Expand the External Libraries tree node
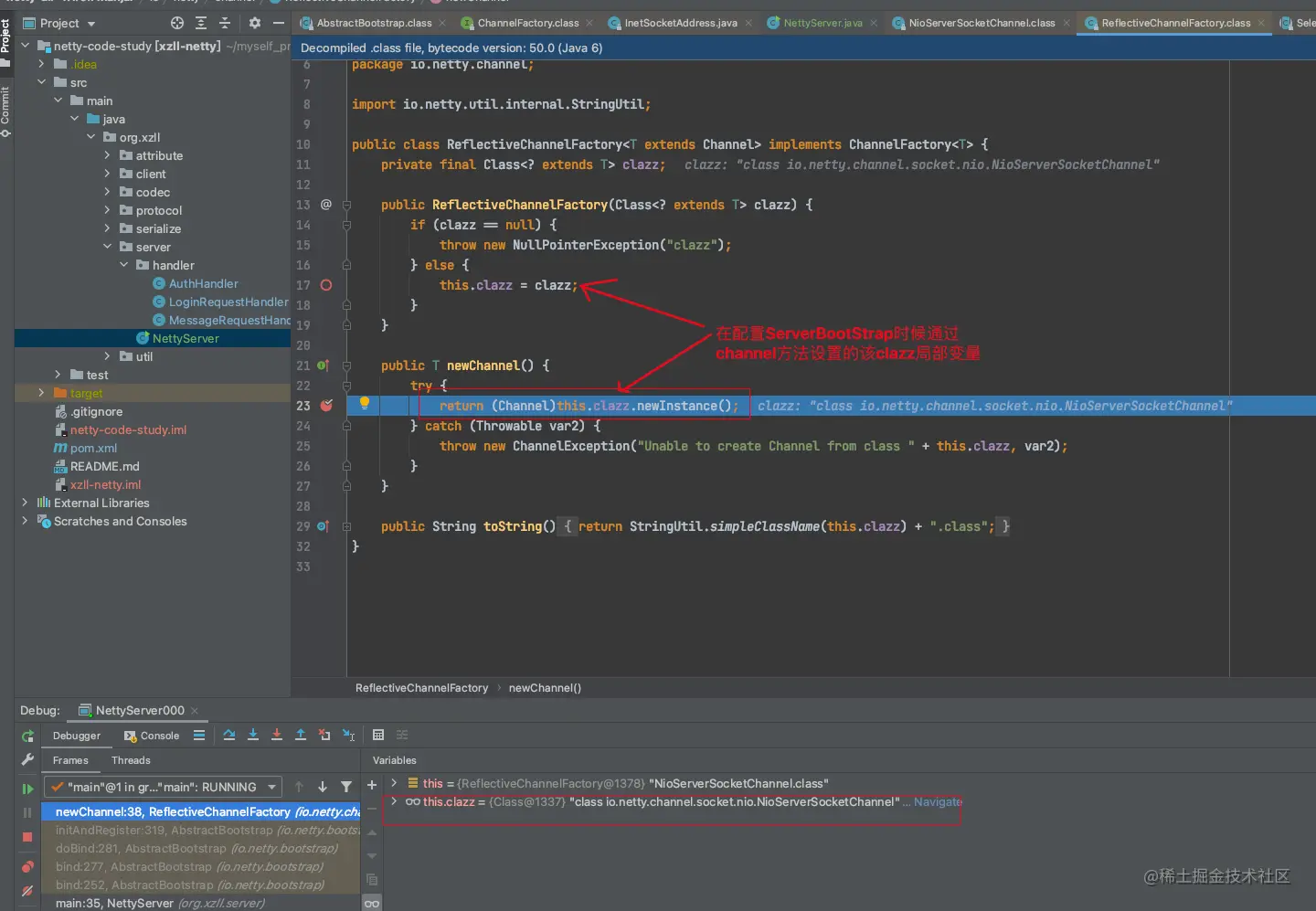This screenshot has width=1316, height=911. coord(25,503)
